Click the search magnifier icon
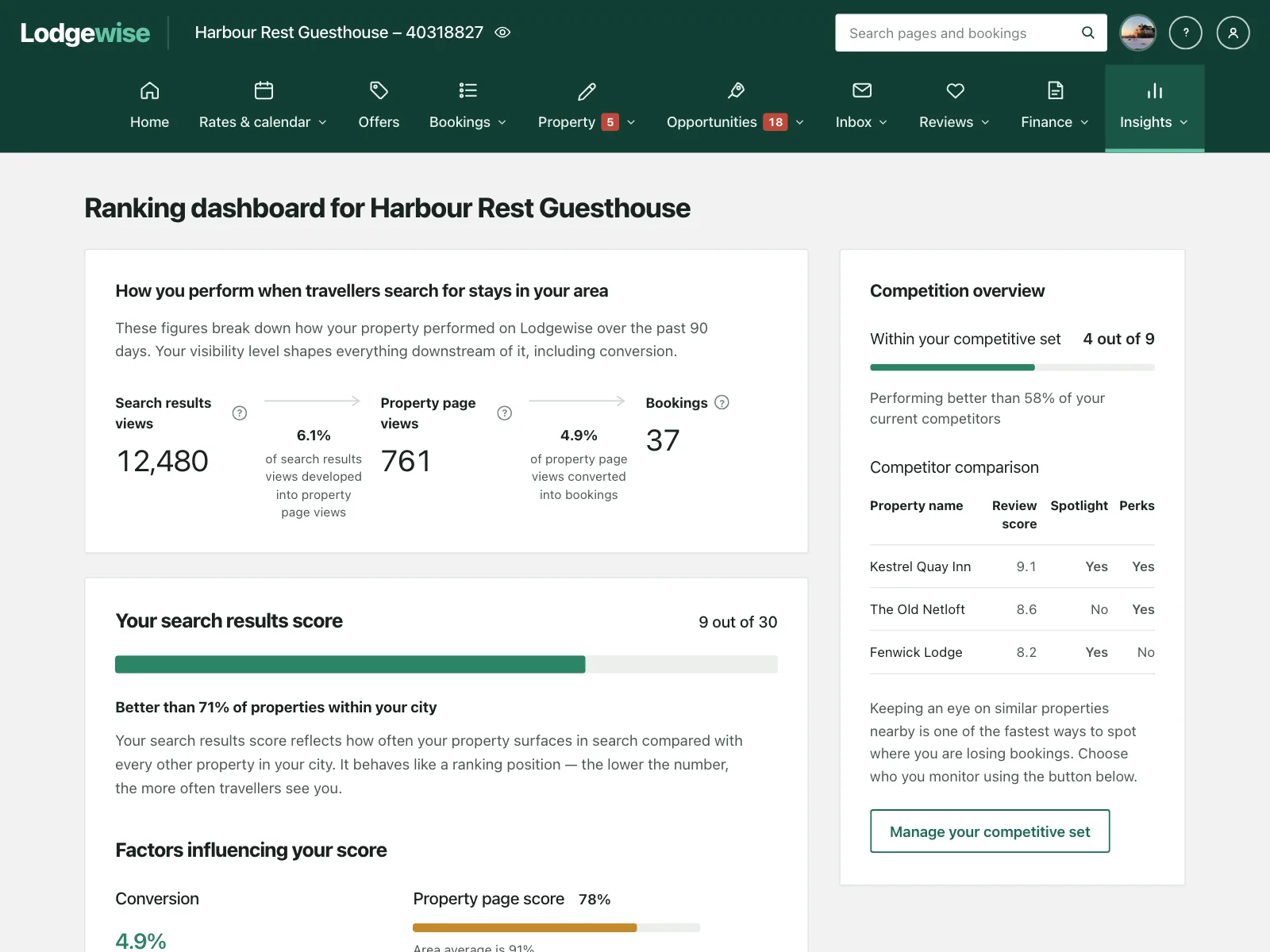 click(x=1088, y=33)
